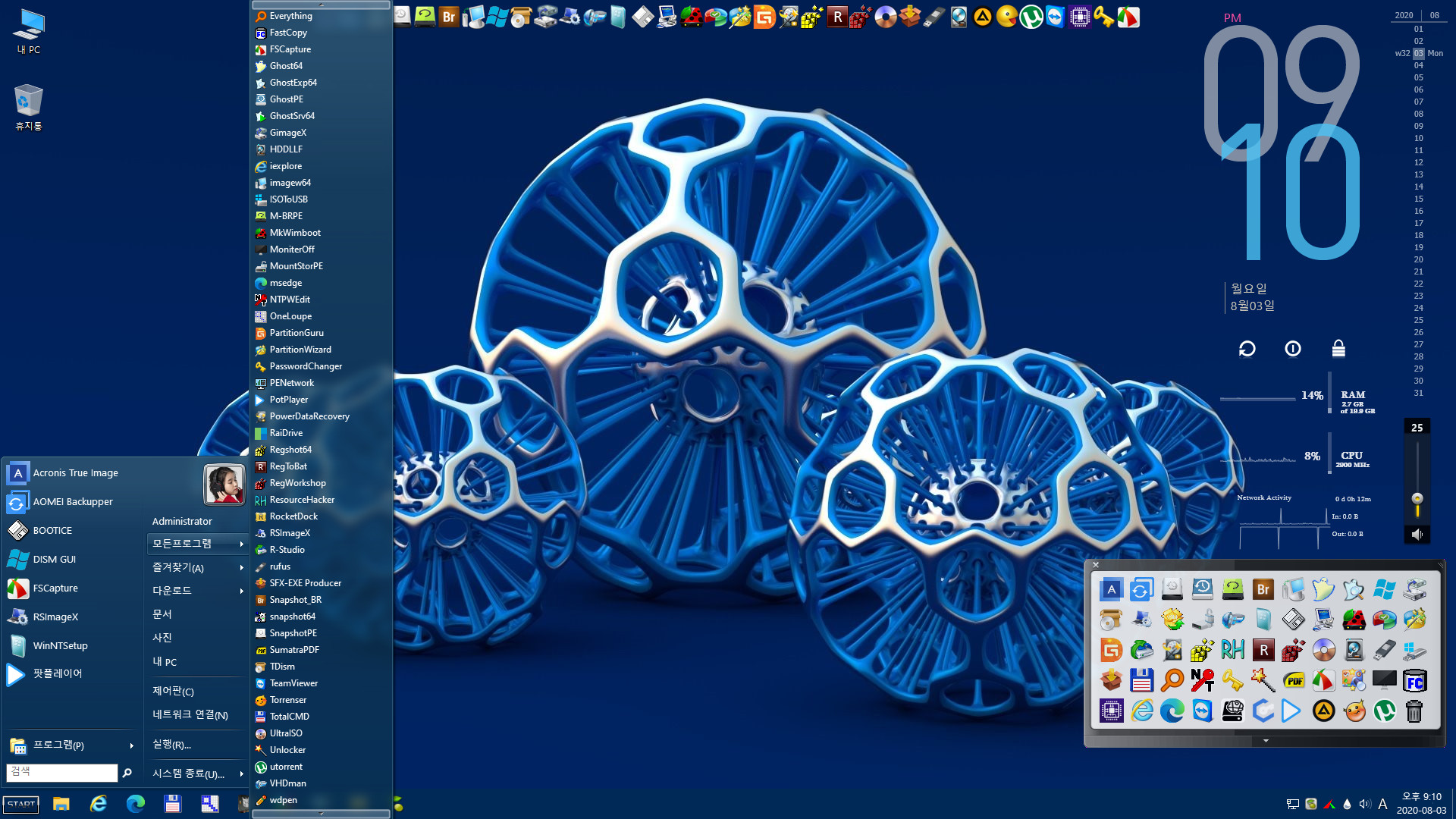The image size is (1456, 819).
Task: Open 네트워크 연결(N) in the start menu
Action: pyautogui.click(x=199, y=715)
